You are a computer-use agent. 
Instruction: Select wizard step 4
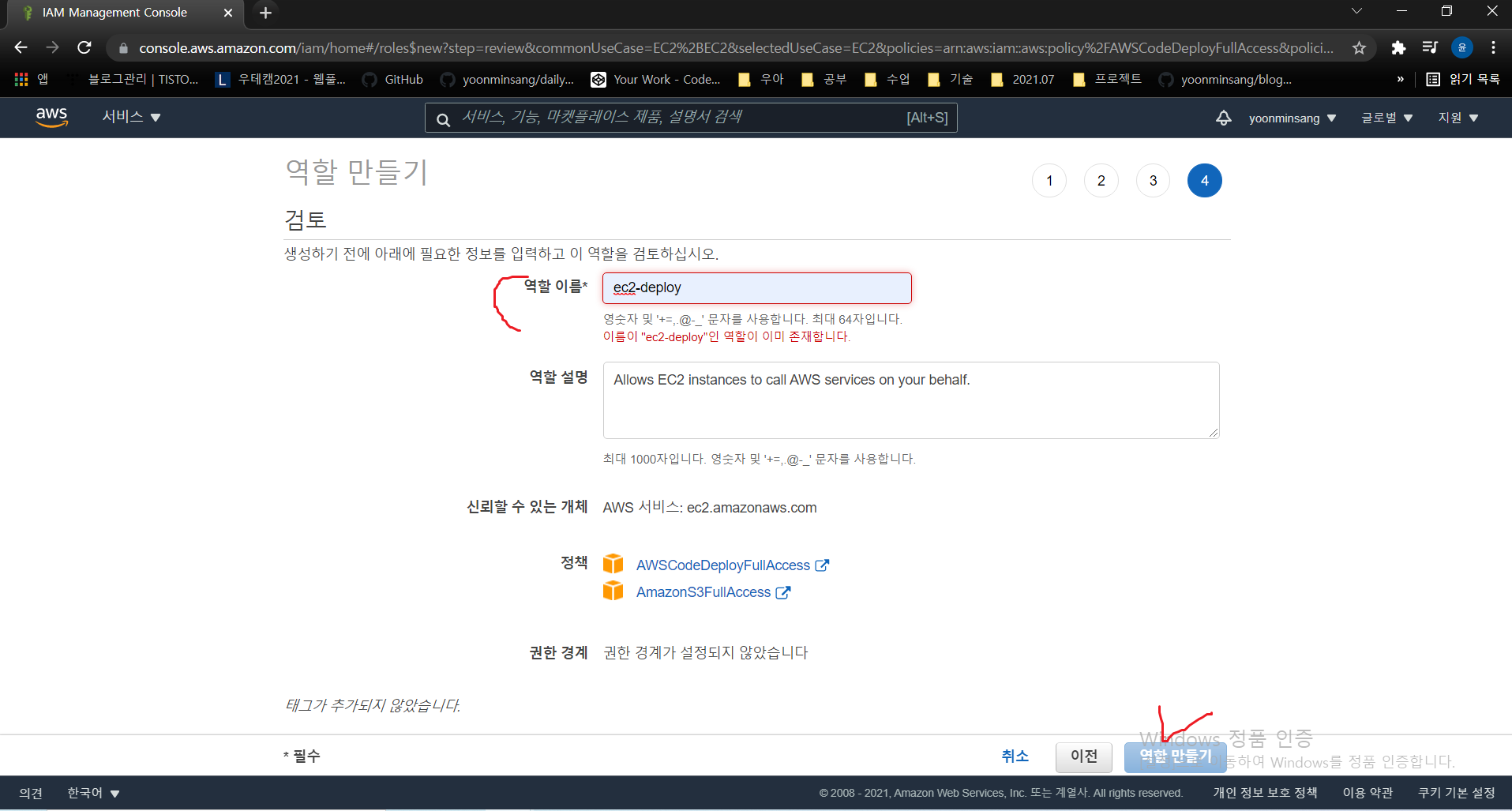pos(1205,181)
